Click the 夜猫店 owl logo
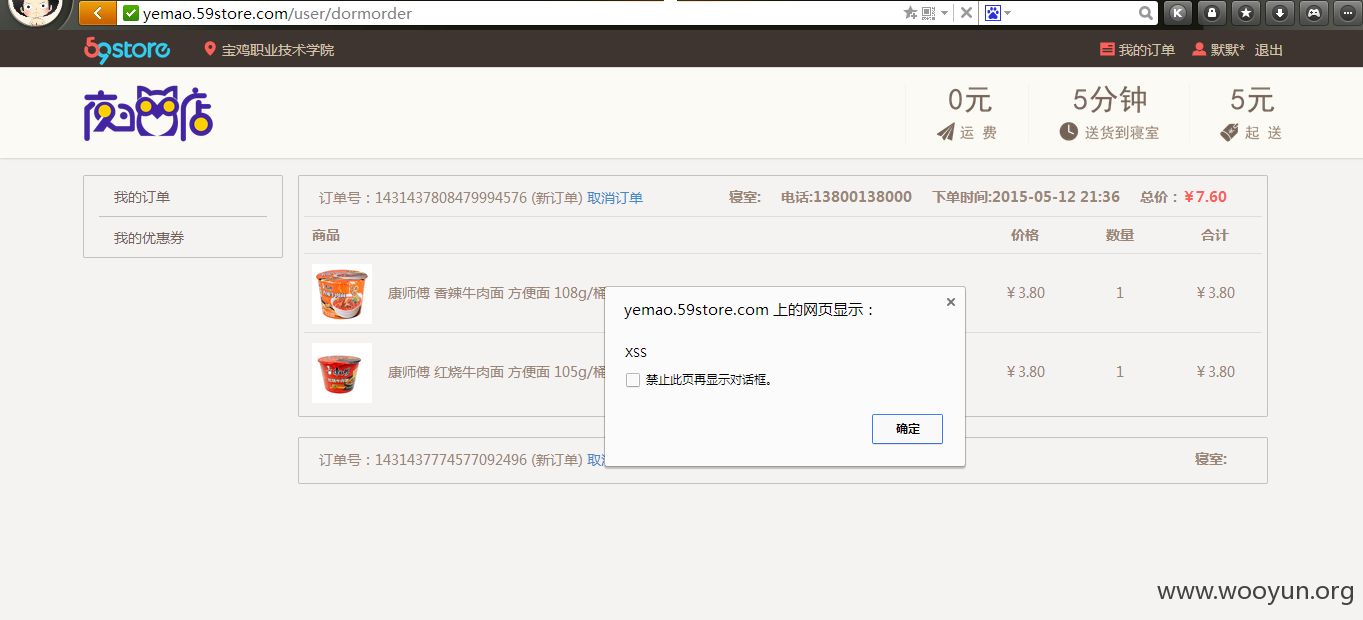Screen dimensions: 1363x620 click(148, 114)
